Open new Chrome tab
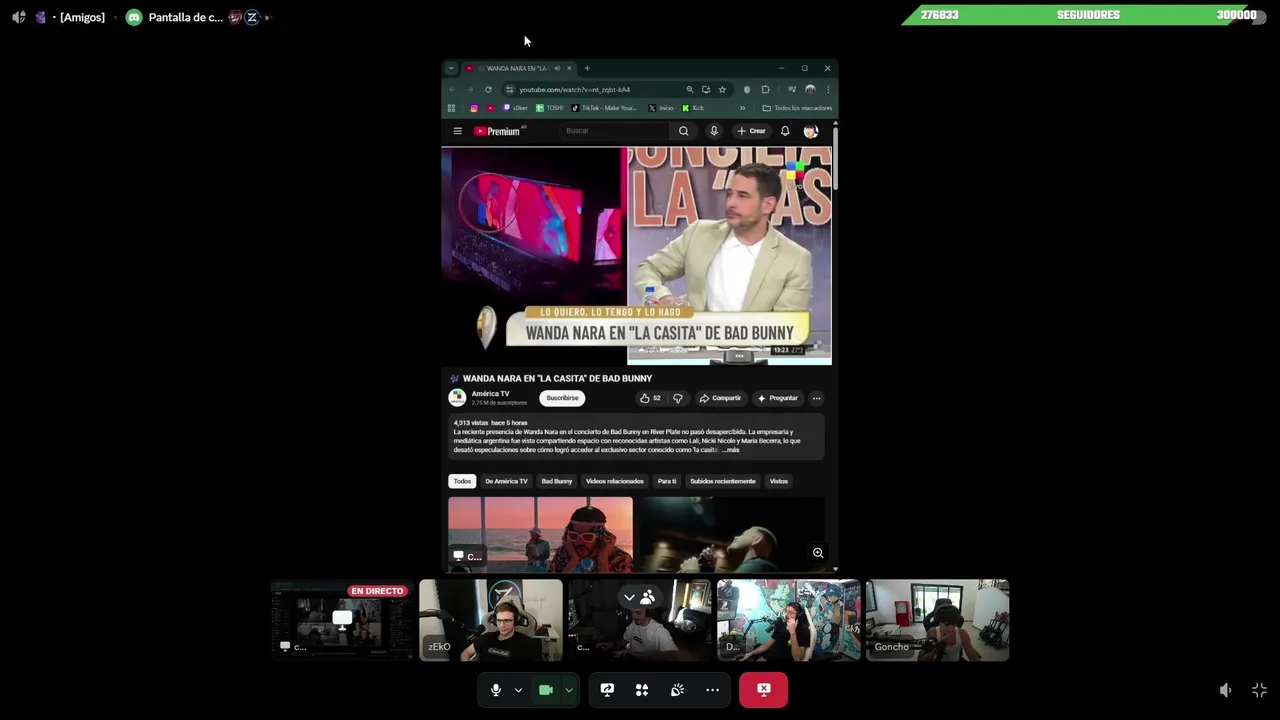The height and width of the screenshot is (720, 1280). [587, 68]
